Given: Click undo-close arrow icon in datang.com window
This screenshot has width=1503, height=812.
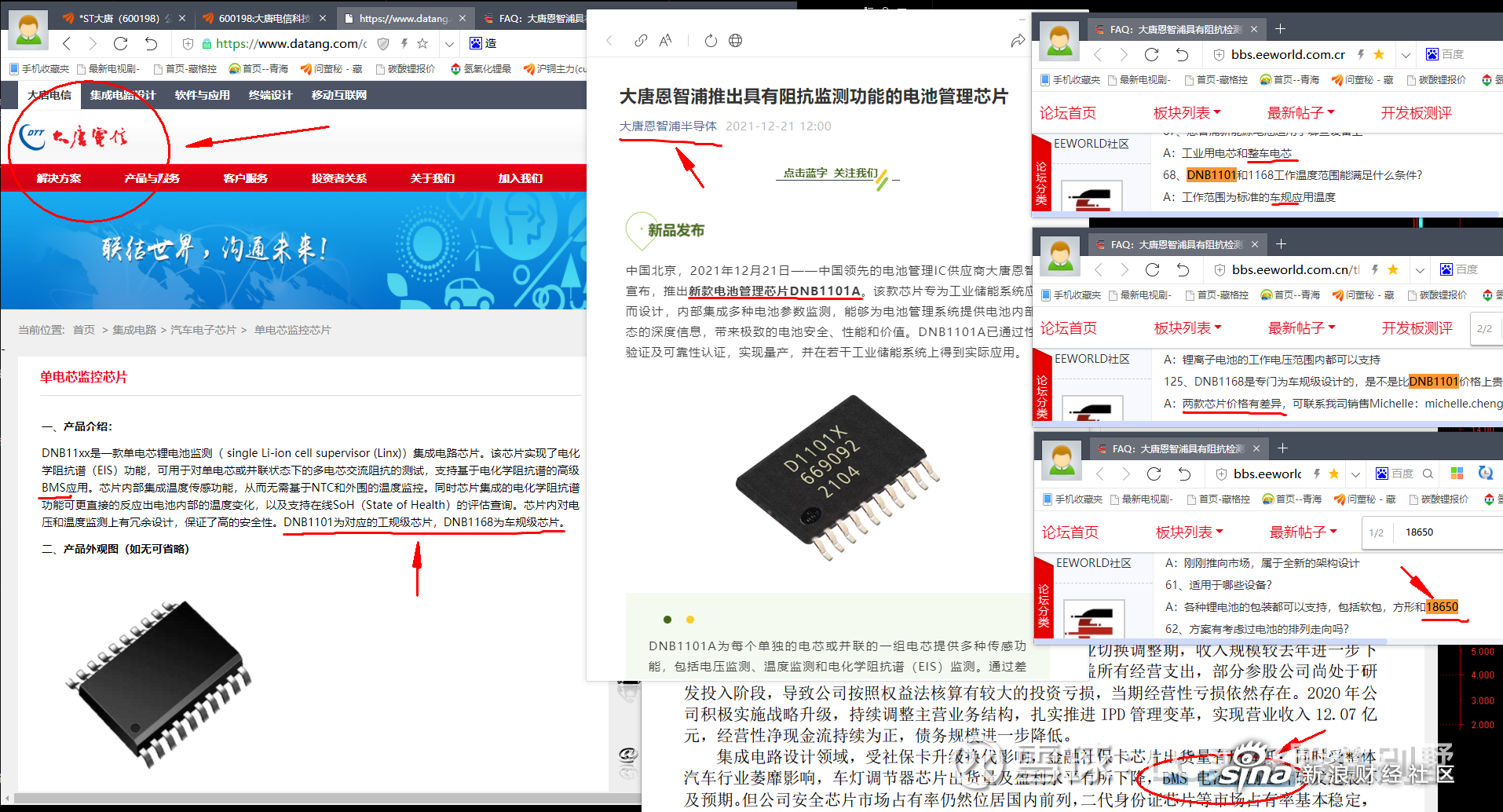Looking at the screenshot, I should (151, 44).
